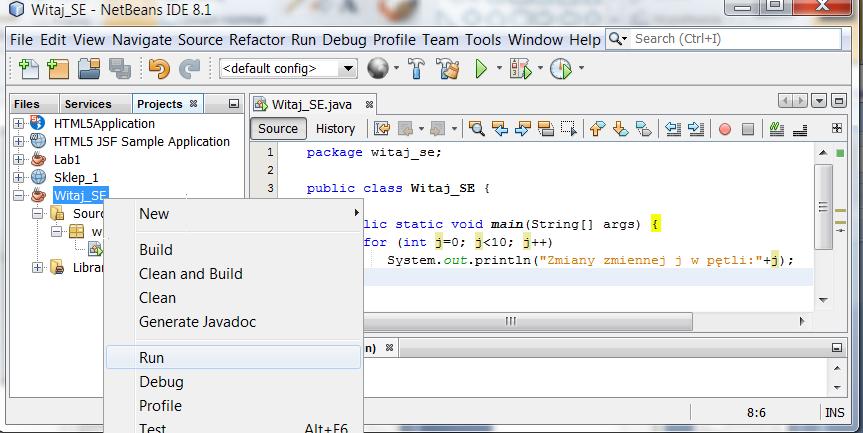Viewport: 863px width, 433px height.
Task: Click the Witaj_SE.java editor tab
Action: 312,105
